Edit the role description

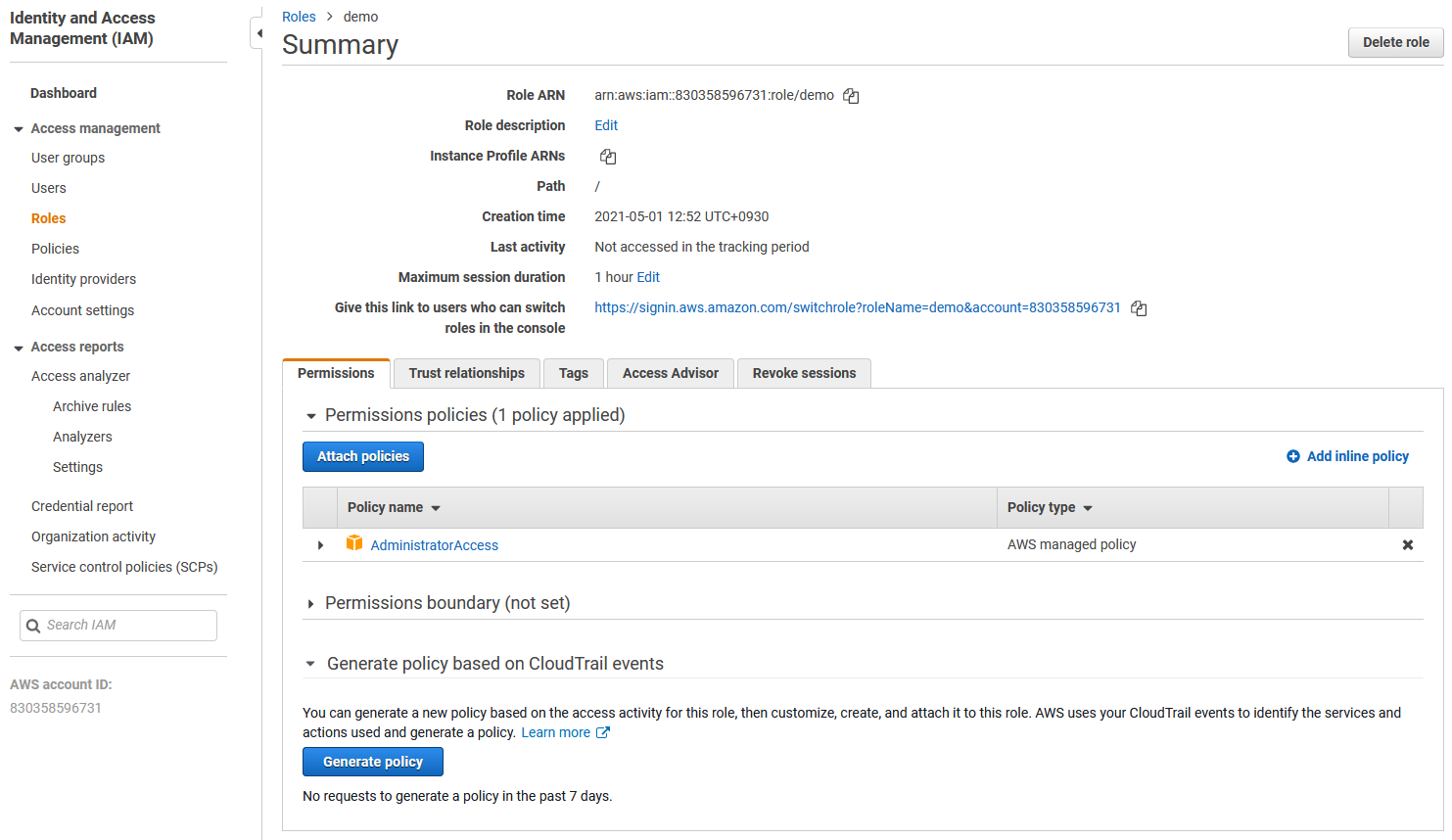[x=606, y=125]
